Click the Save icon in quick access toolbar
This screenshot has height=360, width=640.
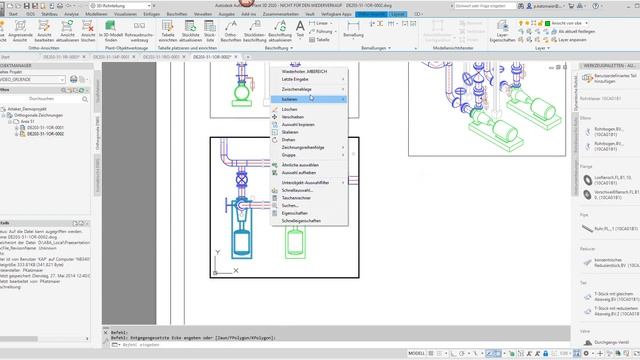[27, 6]
